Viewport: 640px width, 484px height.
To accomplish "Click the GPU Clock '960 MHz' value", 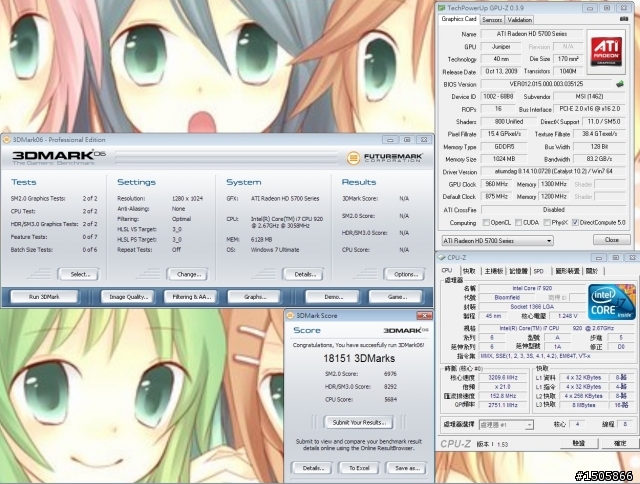I will [496, 184].
